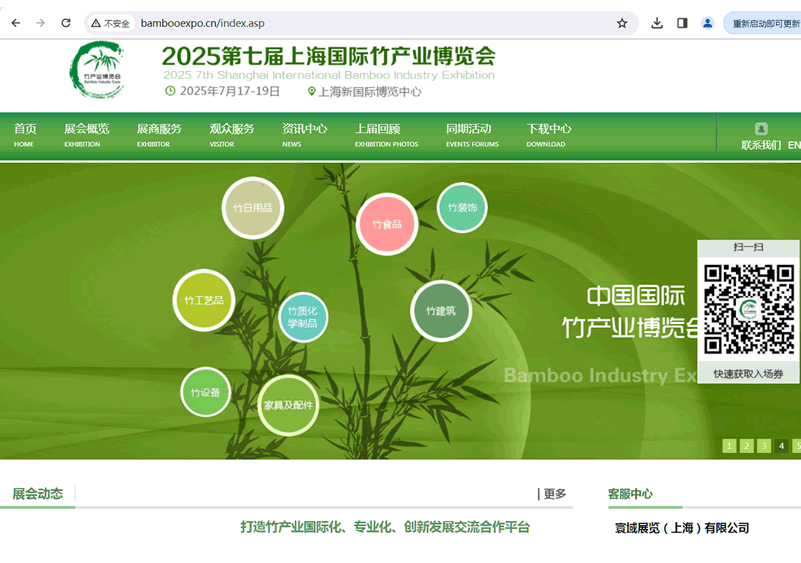Click the pink 竹食品 bubble

(387, 224)
